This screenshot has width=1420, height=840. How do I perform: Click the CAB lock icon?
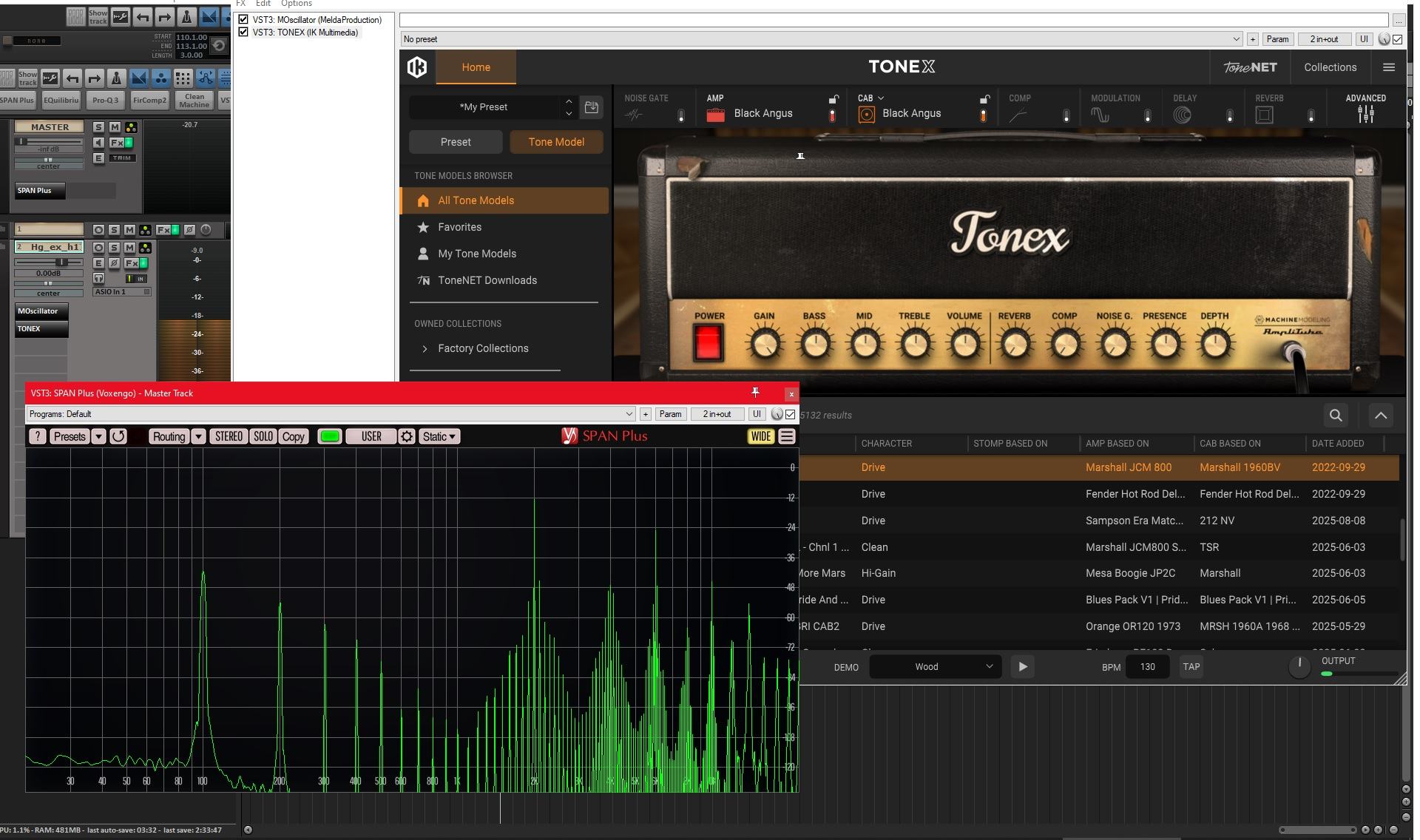(984, 99)
